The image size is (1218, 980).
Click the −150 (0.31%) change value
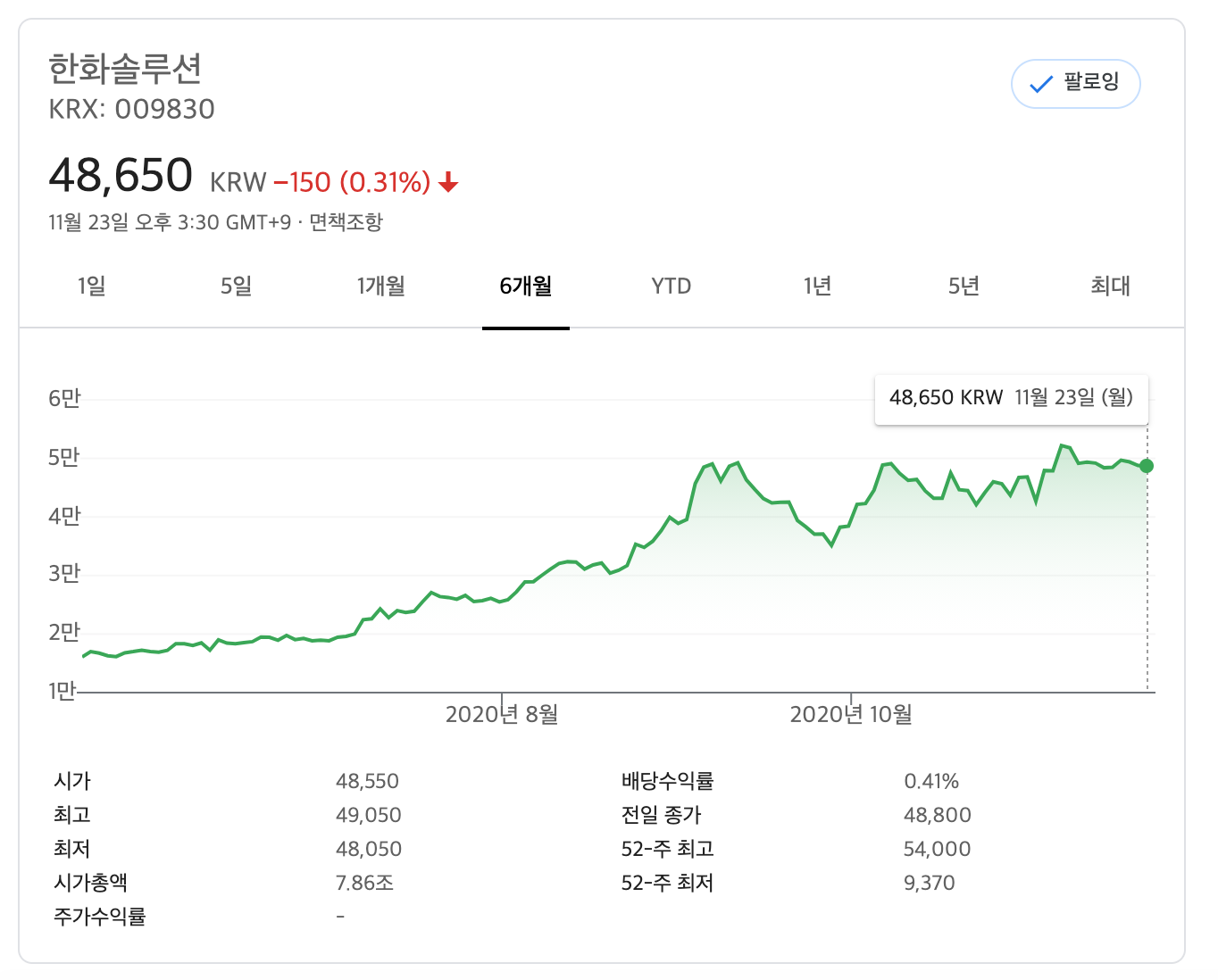(353, 183)
